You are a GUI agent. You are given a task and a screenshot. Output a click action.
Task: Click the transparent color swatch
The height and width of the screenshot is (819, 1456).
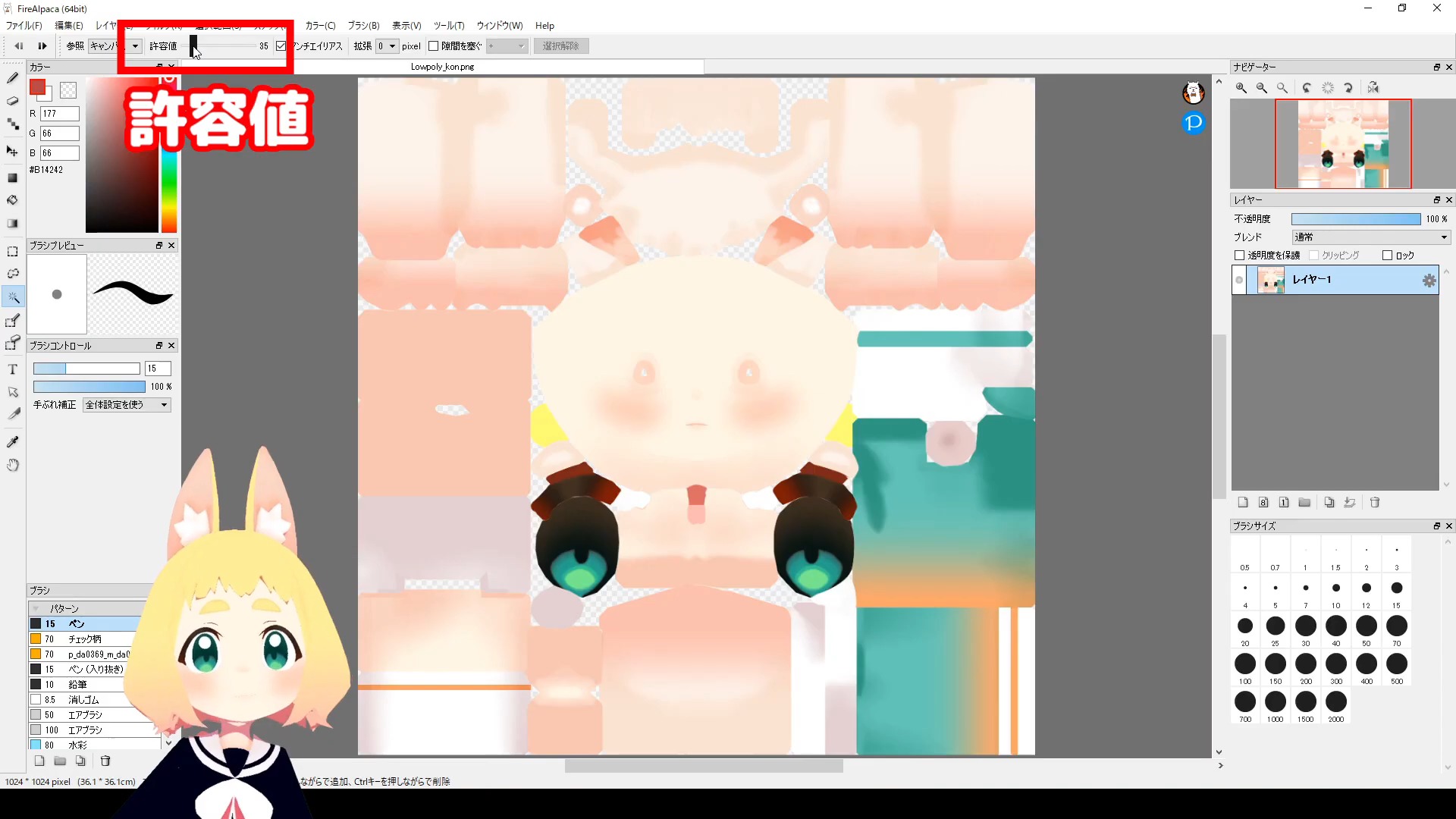point(68,90)
